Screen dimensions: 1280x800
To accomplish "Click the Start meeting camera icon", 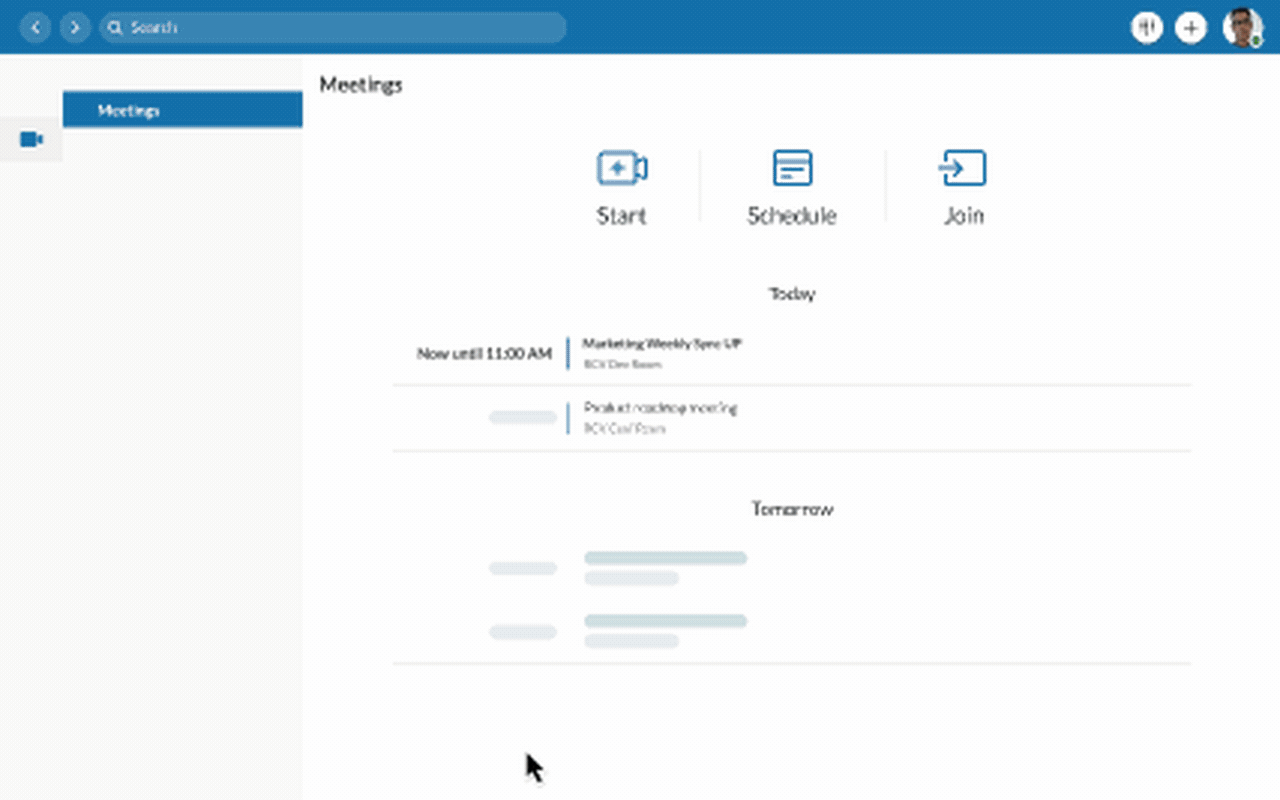I will coord(621,168).
